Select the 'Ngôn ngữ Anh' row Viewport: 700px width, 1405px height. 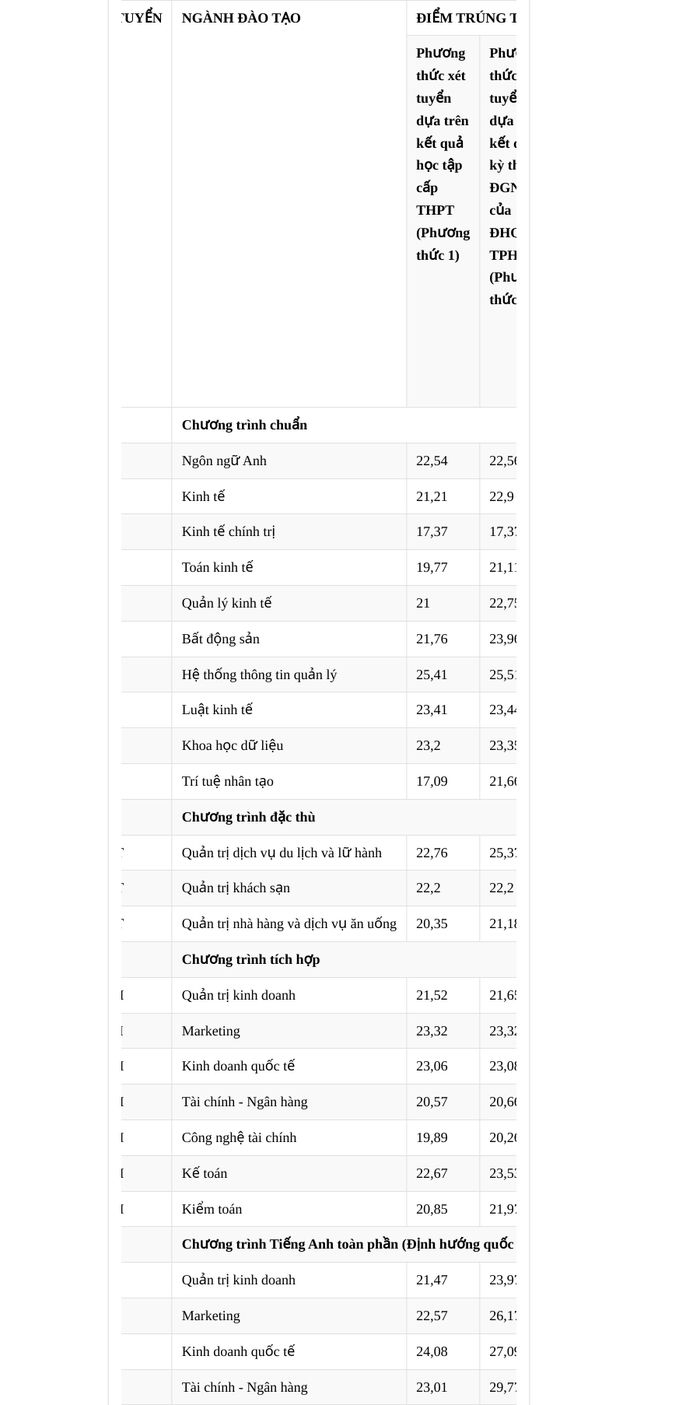pyautogui.click(x=318, y=461)
